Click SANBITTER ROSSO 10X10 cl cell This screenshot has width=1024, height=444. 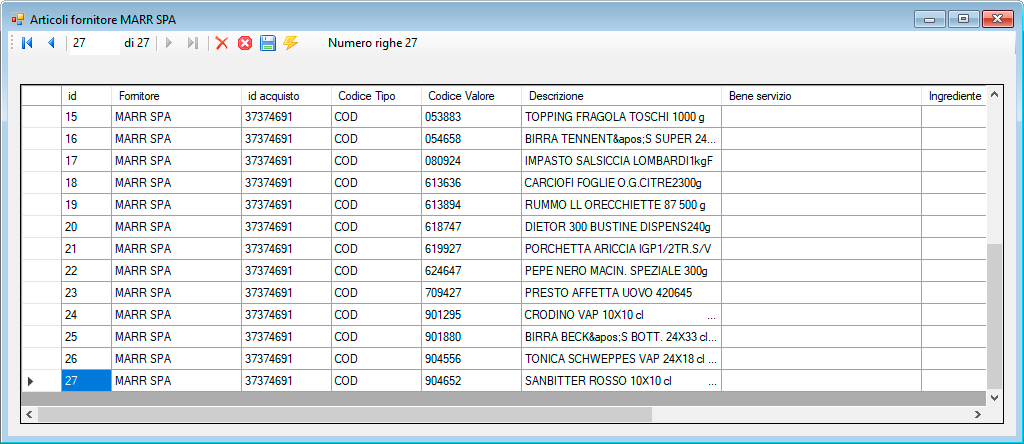pyautogui.click(x=621, y=381)
